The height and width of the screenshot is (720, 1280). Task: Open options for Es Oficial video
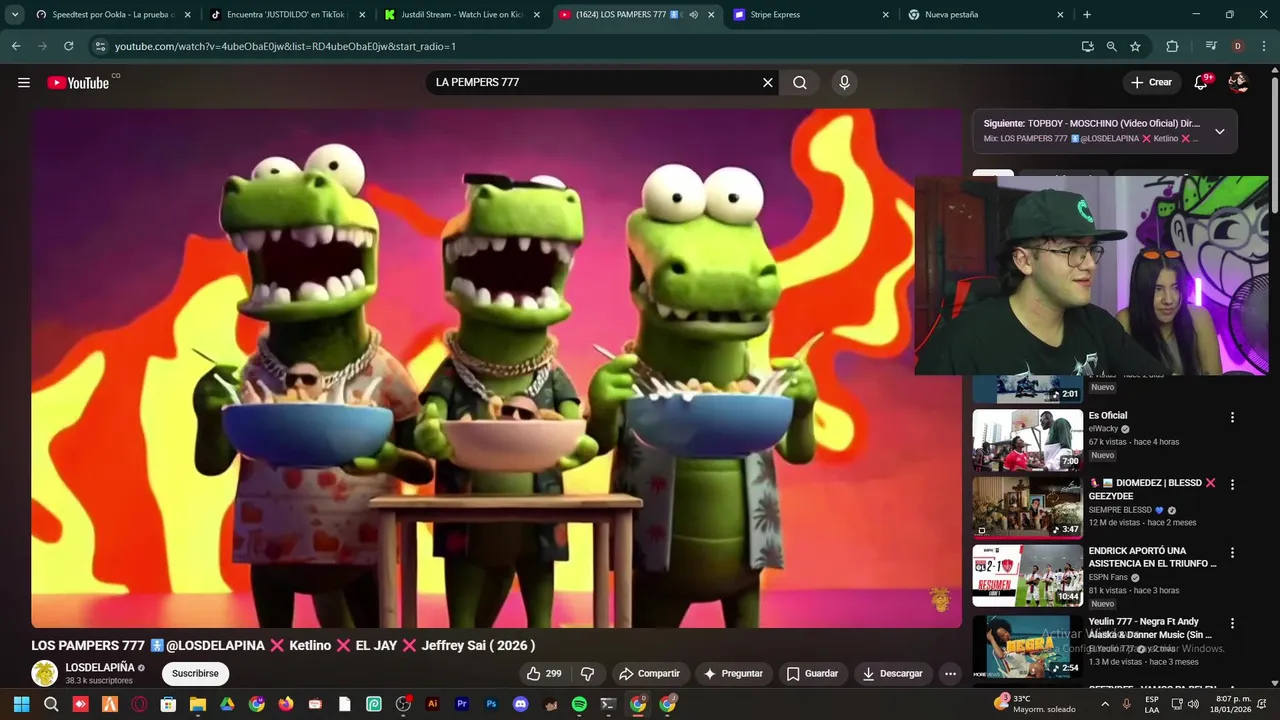pos(1232,417)
